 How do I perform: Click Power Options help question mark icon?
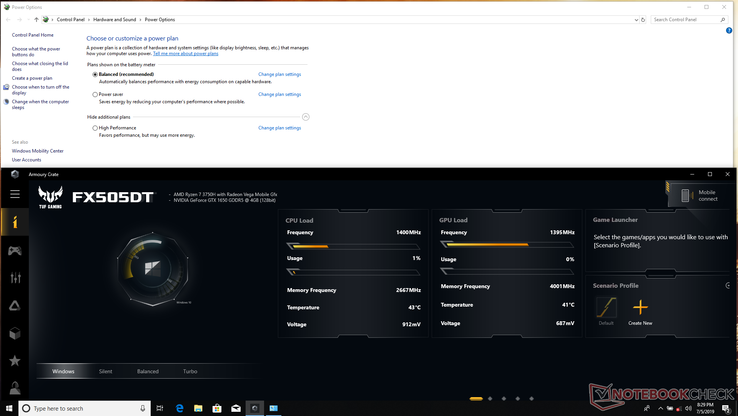[729, 31]
